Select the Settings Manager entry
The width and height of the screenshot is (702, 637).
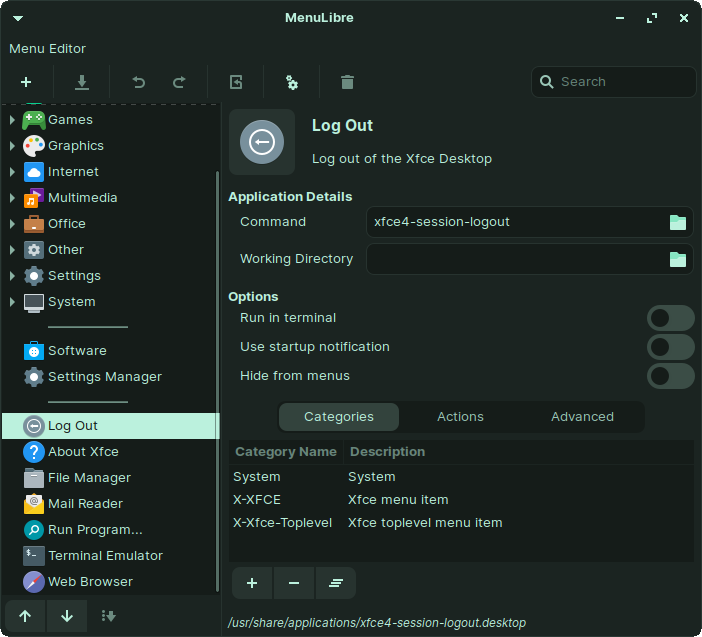111,377
